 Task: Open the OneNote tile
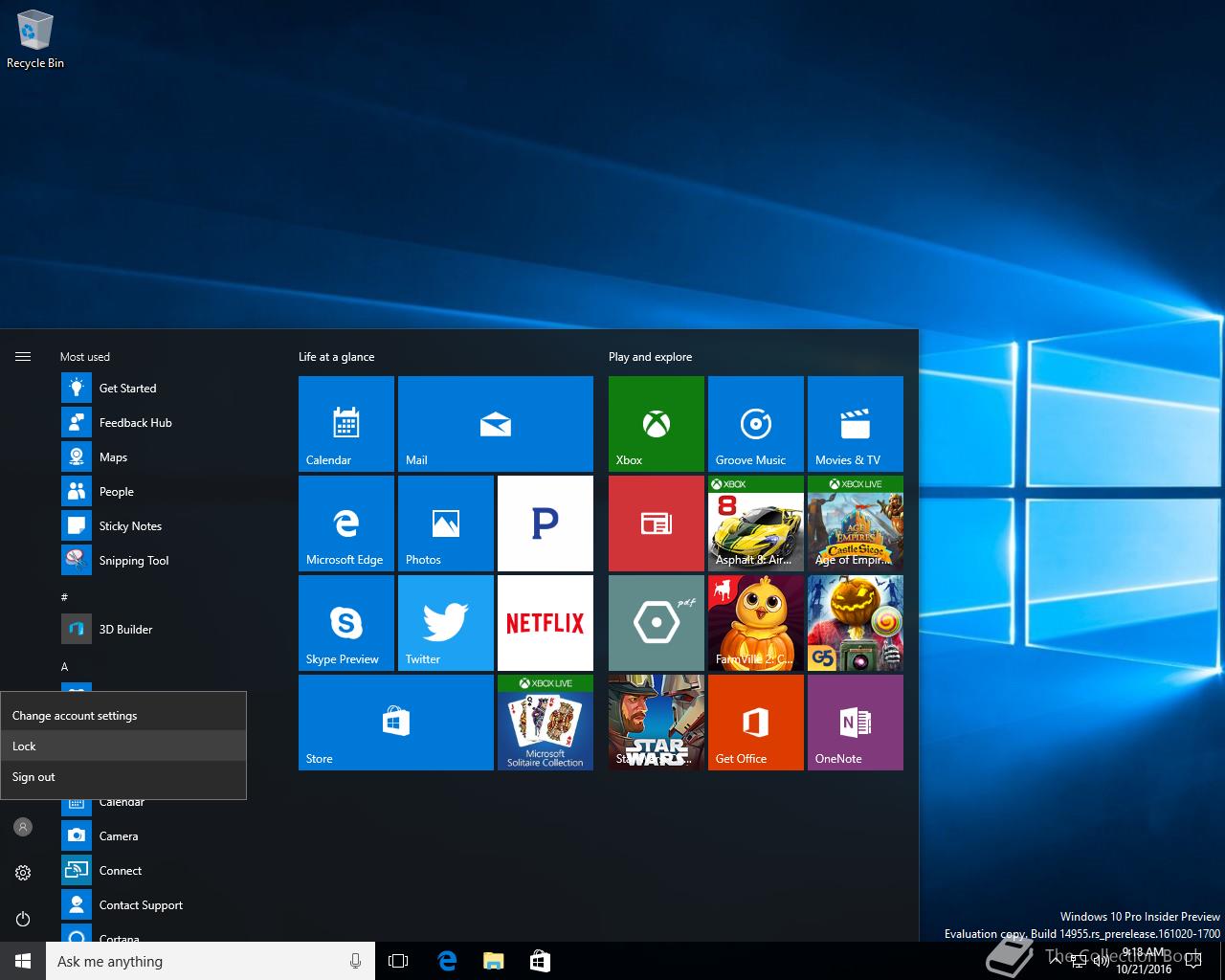tap(856, 723)
